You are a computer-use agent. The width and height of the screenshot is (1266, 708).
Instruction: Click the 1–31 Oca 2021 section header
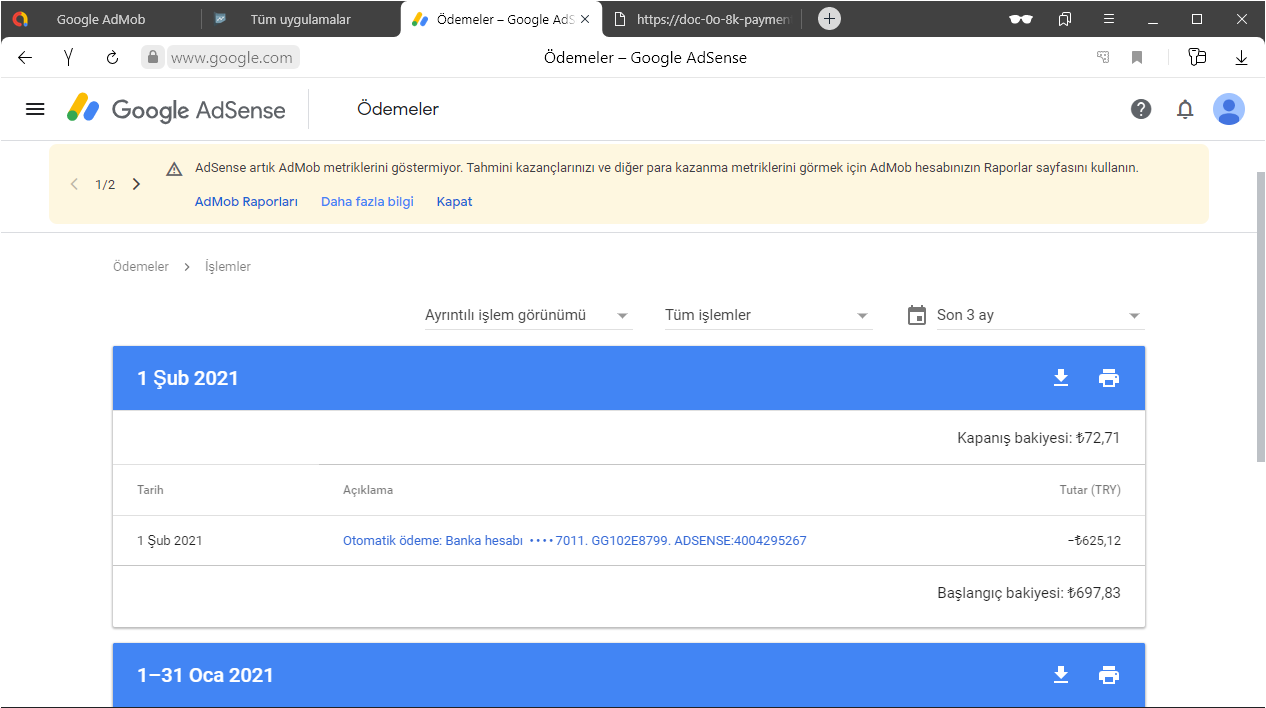tap(629, 675)
